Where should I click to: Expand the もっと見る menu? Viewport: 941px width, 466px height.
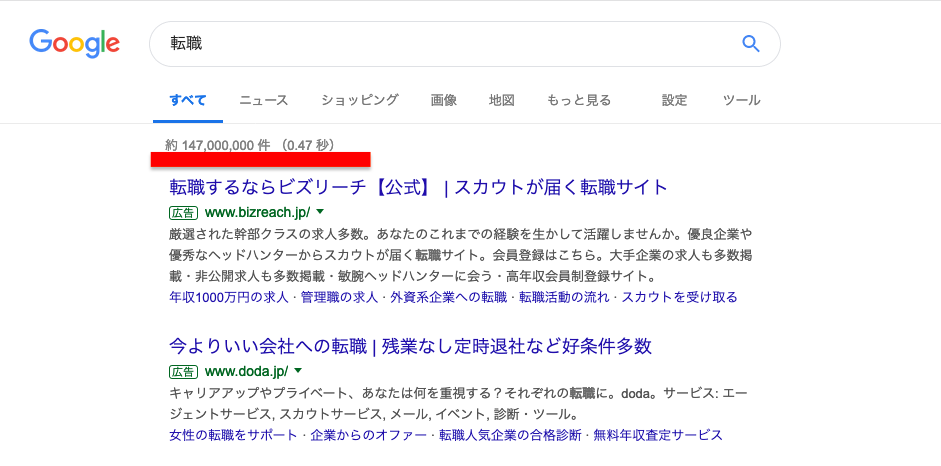pos(579,100)
